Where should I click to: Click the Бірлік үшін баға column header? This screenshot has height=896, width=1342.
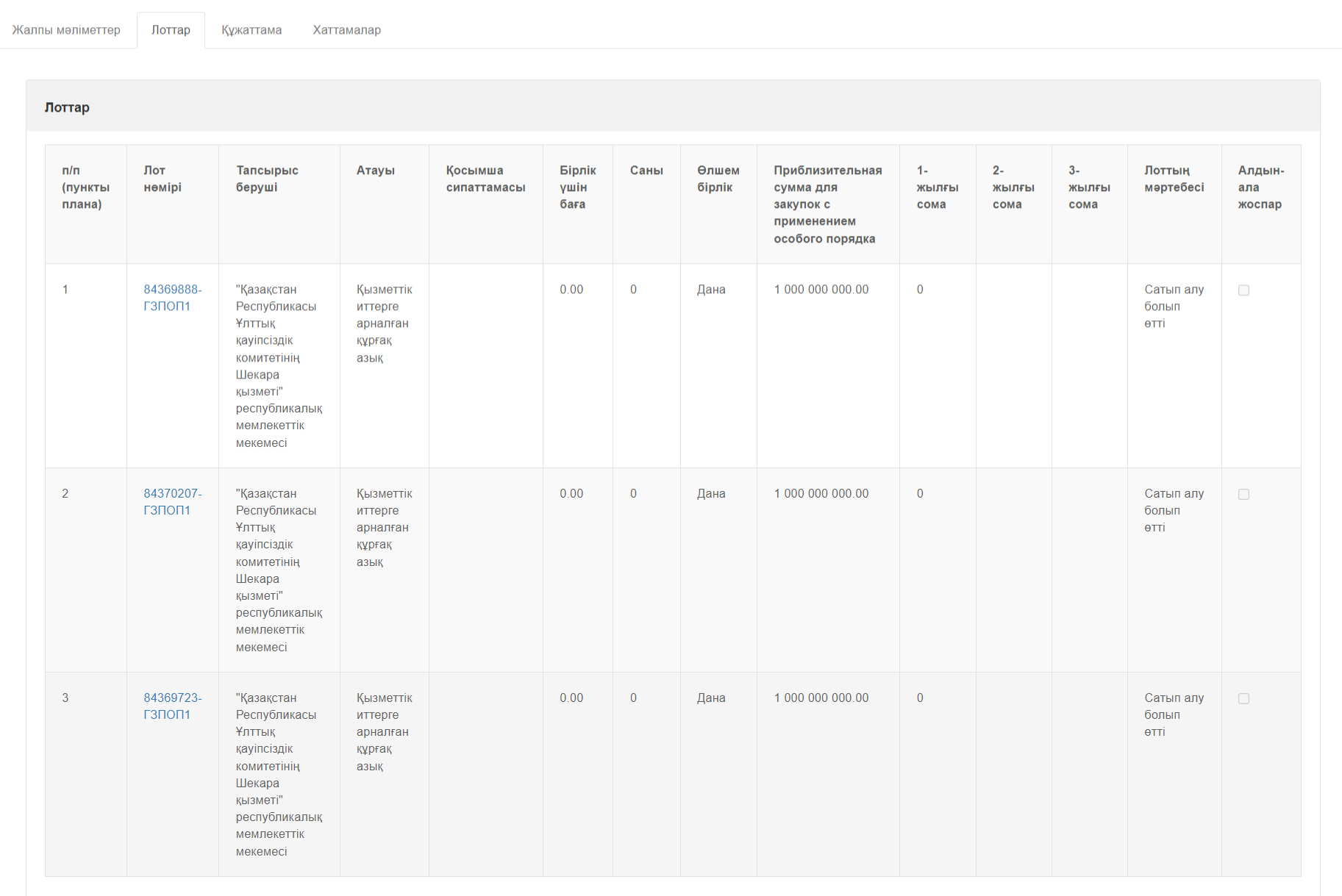(x=577, y=187)
